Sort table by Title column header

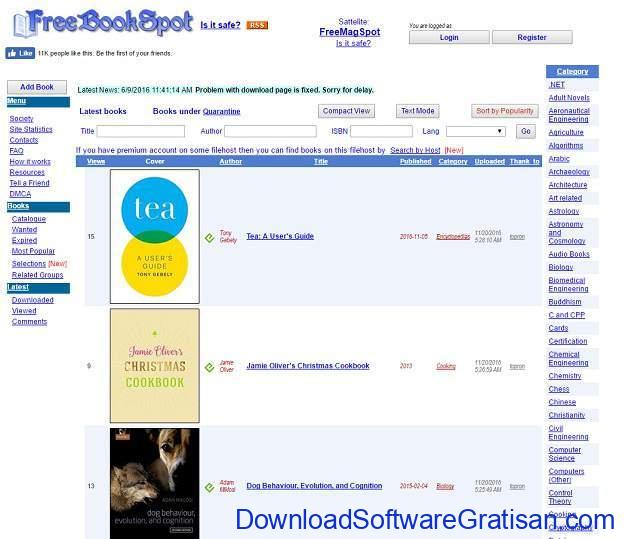[320, 161]
